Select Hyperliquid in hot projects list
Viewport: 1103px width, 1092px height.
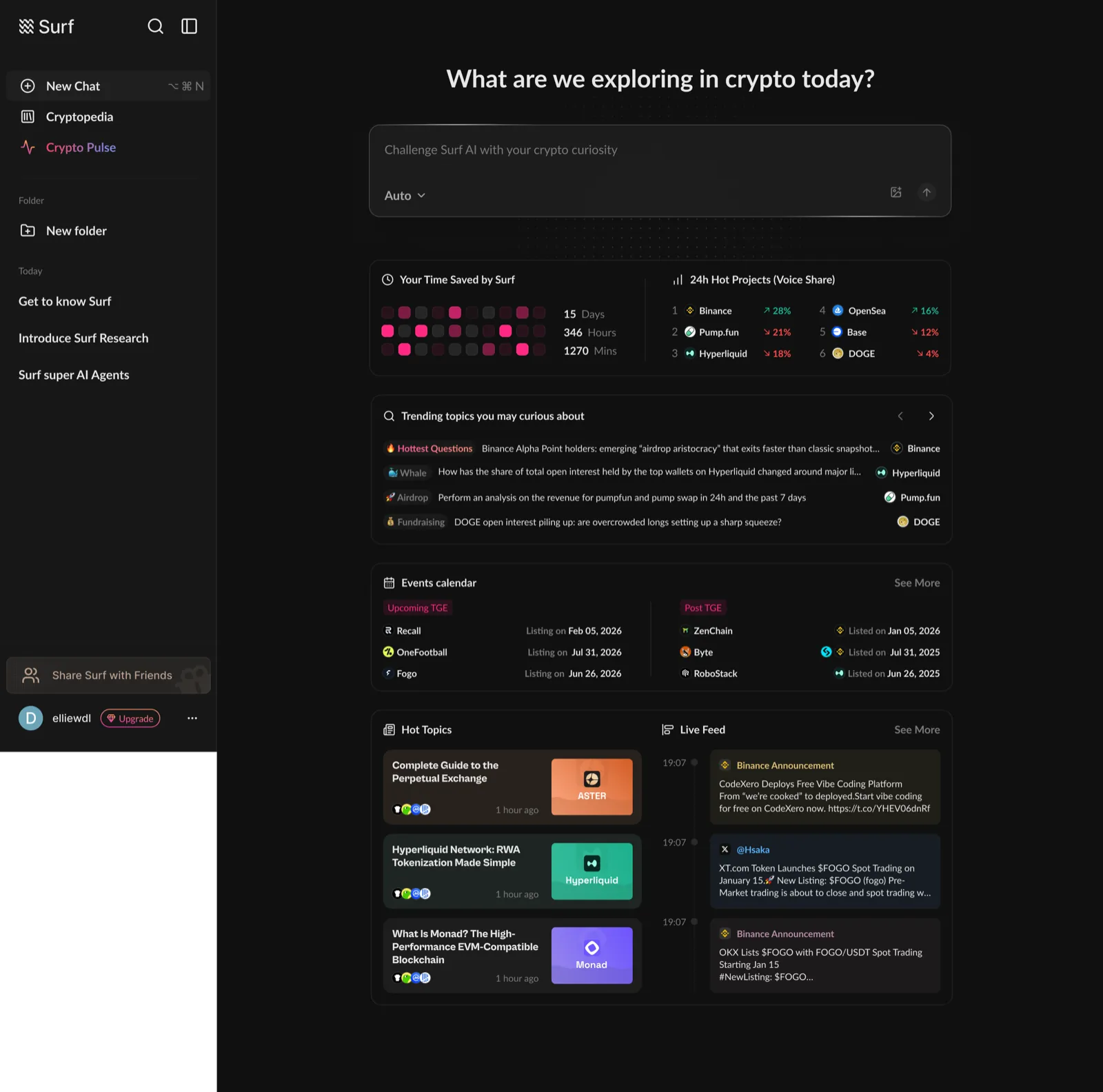coord(731,354)
